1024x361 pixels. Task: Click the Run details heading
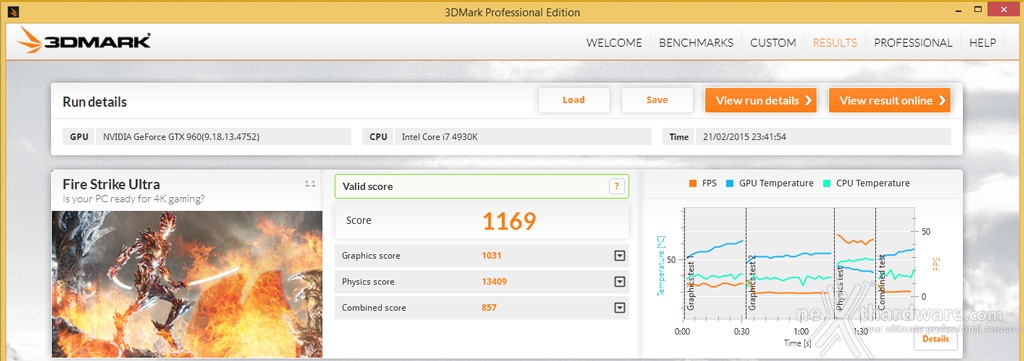(95, 102)
